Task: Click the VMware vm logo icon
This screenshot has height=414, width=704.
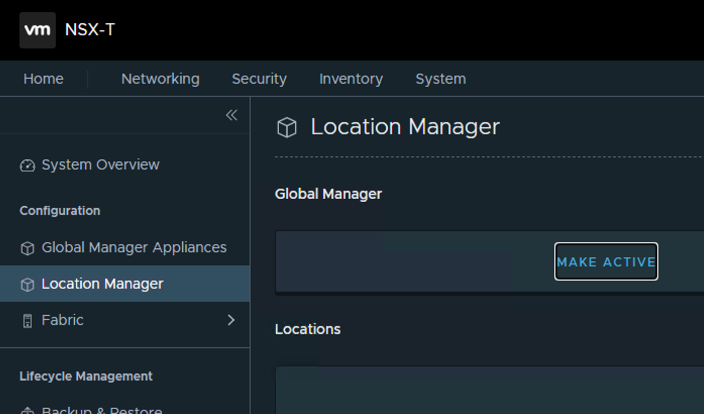Action: [x=38, y=30]
